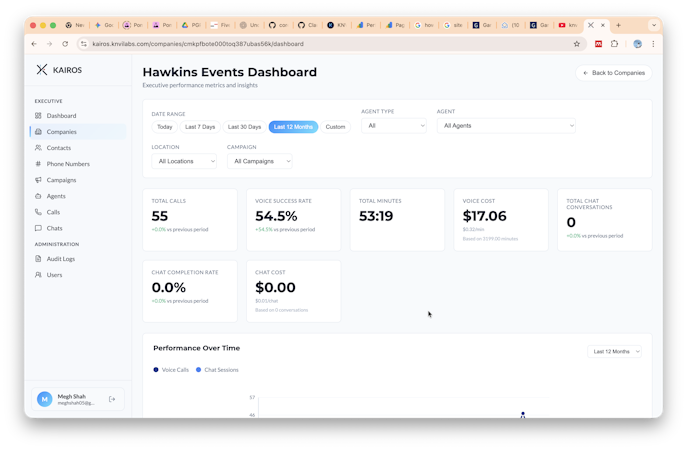The width and height of the screenshot is (687, 450).
Task: Click the Megh Shah user name
Action: pyautogui.click(x=72, y=397)
